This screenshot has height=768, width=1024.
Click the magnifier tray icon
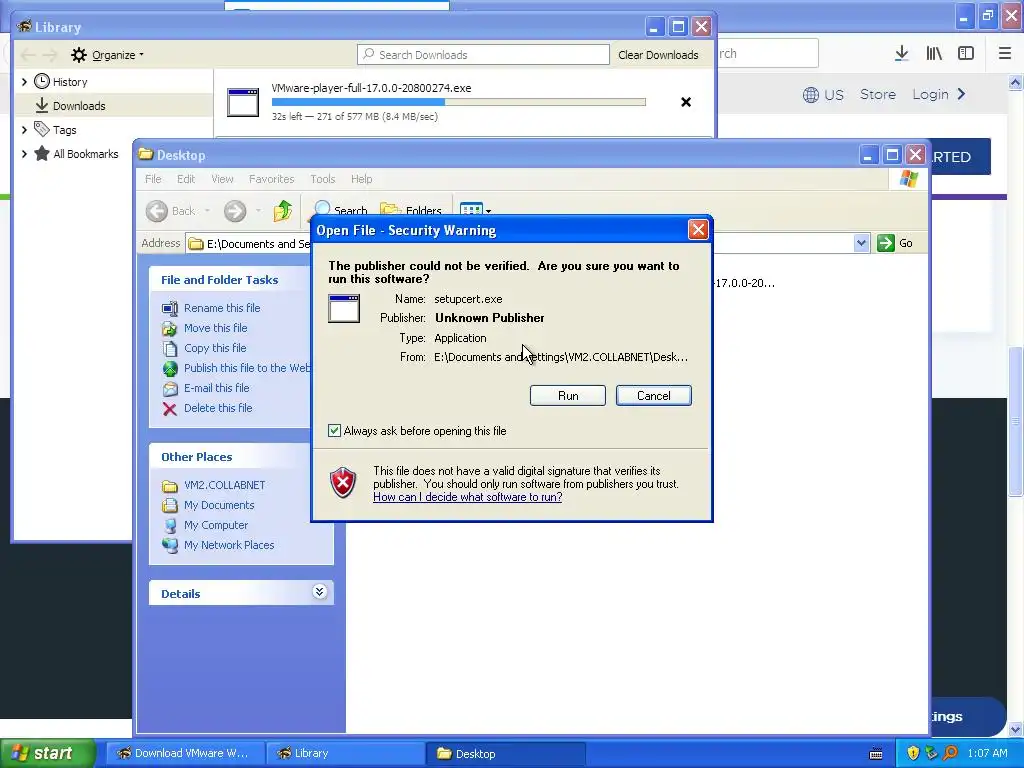pos(950,753)
